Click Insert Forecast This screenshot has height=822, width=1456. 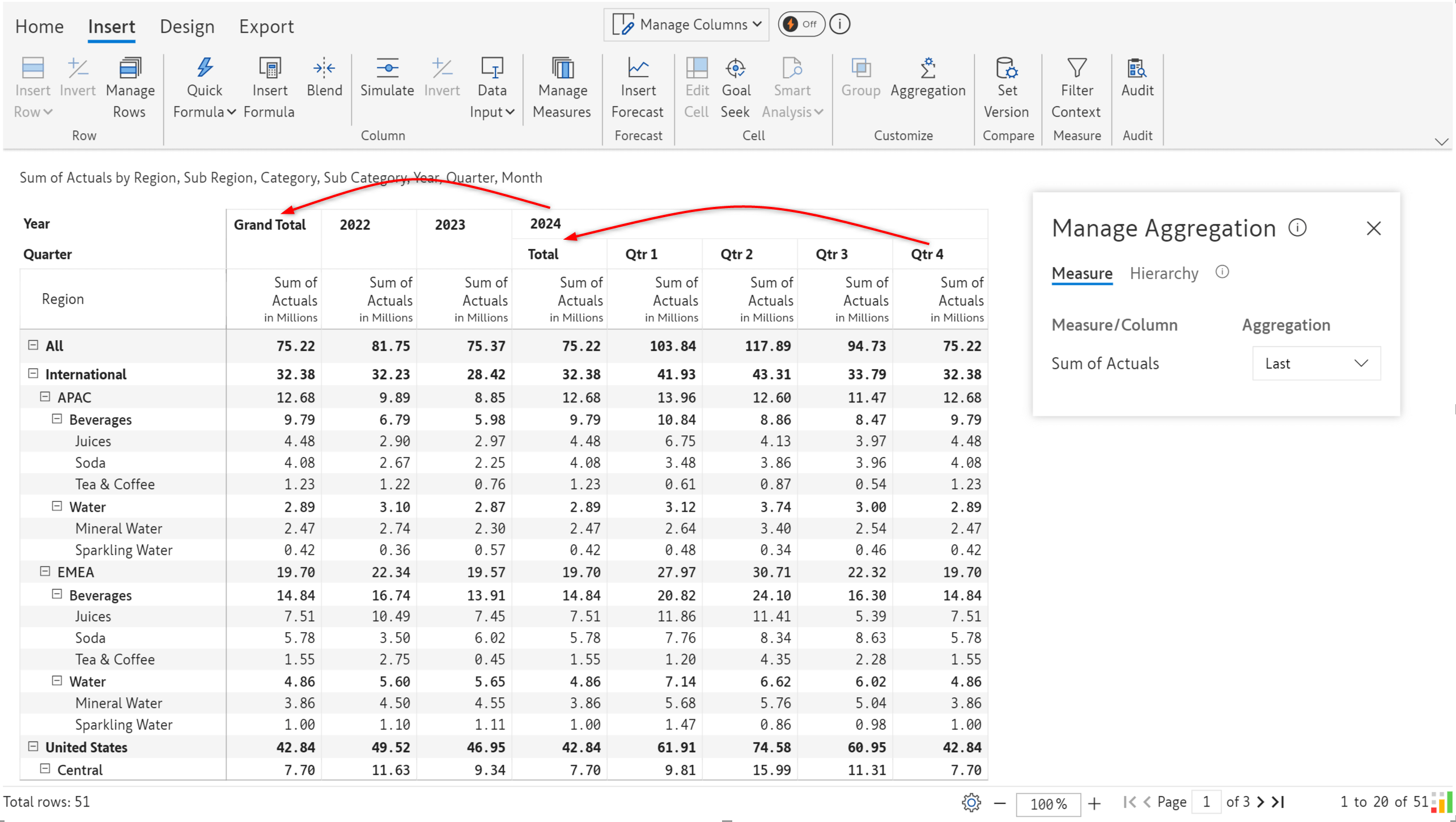pos(638,88)
